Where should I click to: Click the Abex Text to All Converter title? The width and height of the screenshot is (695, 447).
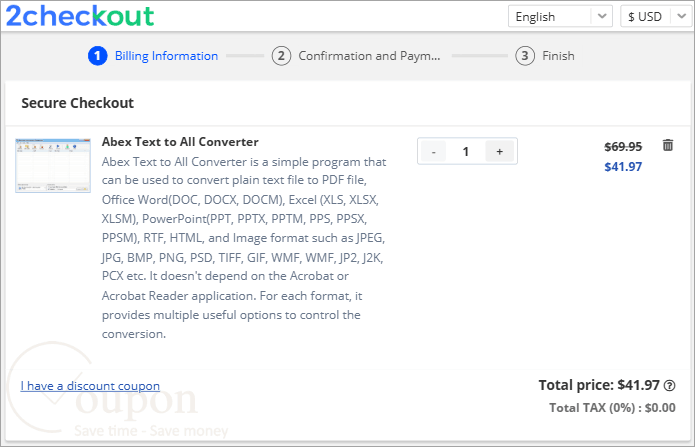(180, 142)
